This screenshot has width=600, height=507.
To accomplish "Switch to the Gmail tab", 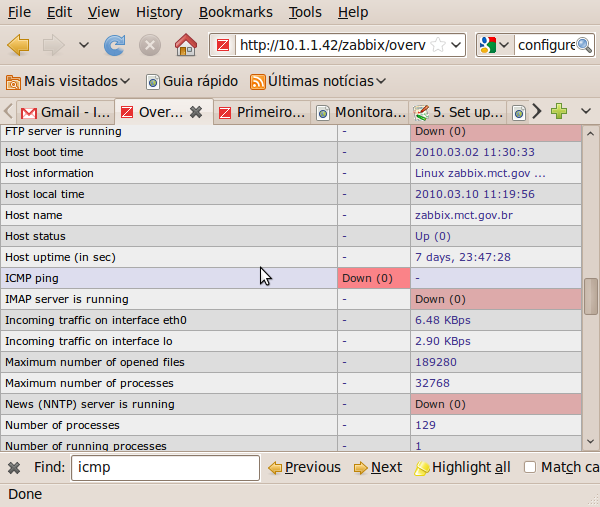I will 65,112.
